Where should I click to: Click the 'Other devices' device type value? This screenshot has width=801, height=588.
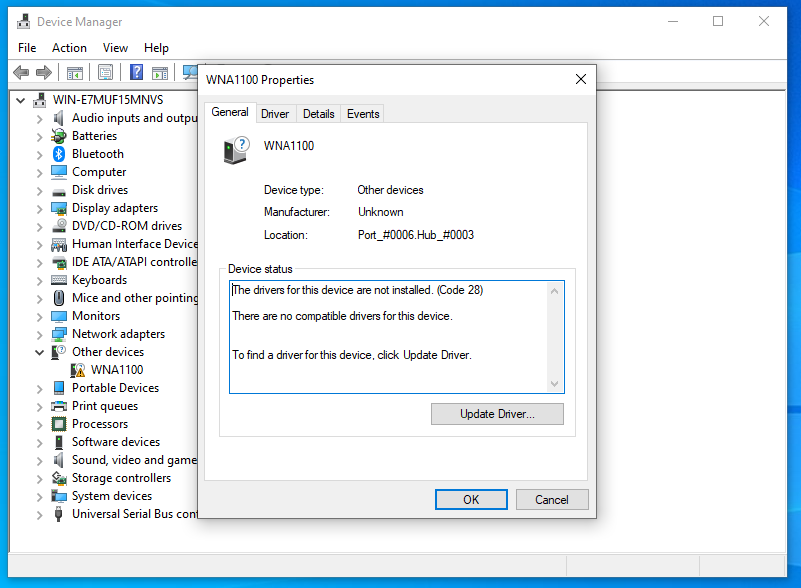[390, 190]
